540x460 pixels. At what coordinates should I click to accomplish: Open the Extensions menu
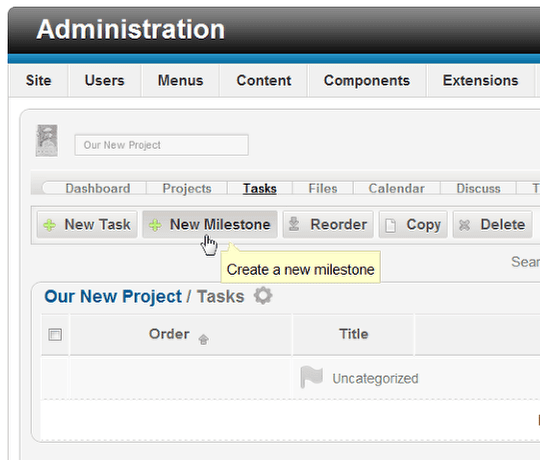point(480,81)
